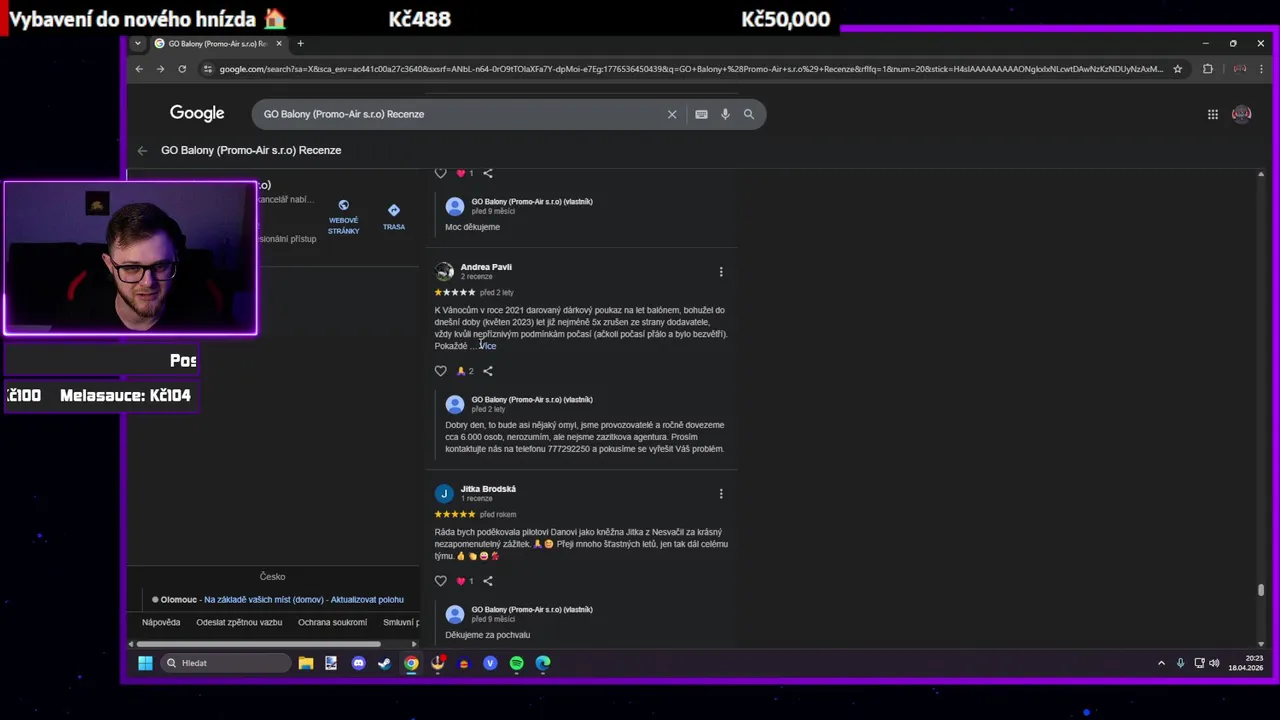The width and height of the screenshot is (1280, 720).
Task: Open Jitka Brodská reviewer profile name
Action: [x=488, y=489]
